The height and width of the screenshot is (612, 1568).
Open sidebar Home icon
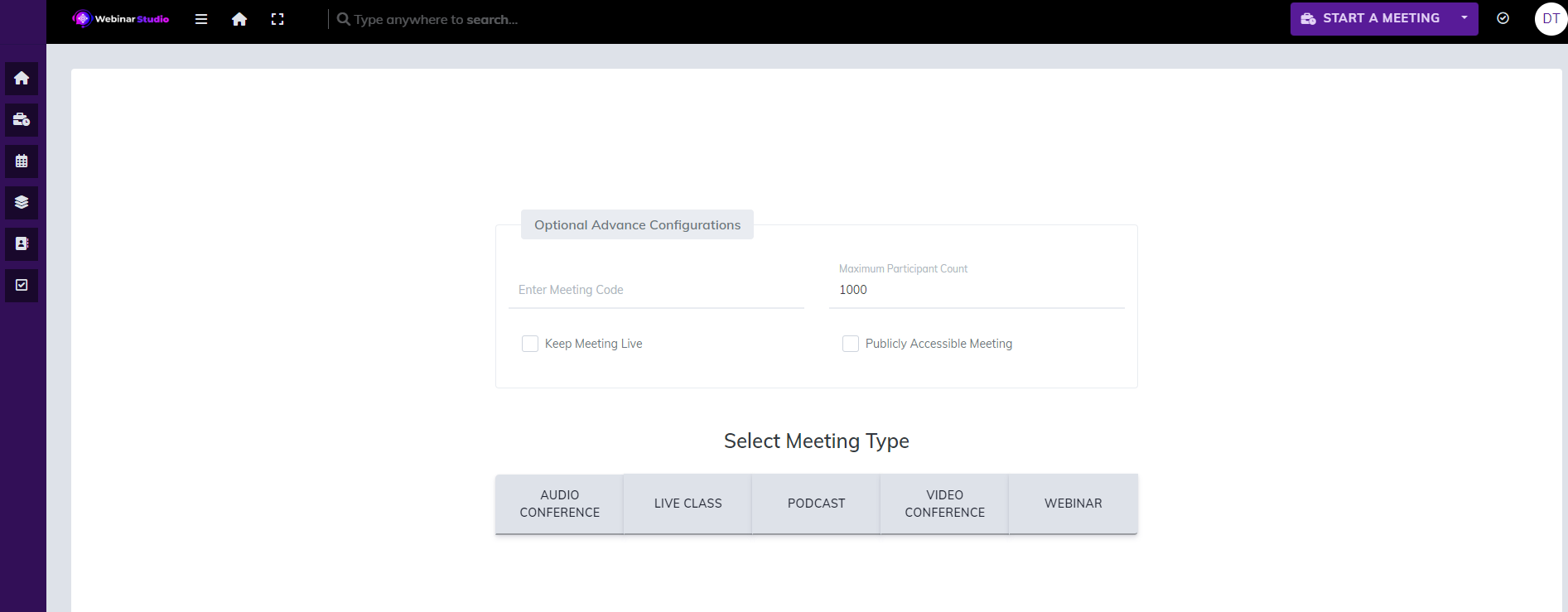[22, 78]
